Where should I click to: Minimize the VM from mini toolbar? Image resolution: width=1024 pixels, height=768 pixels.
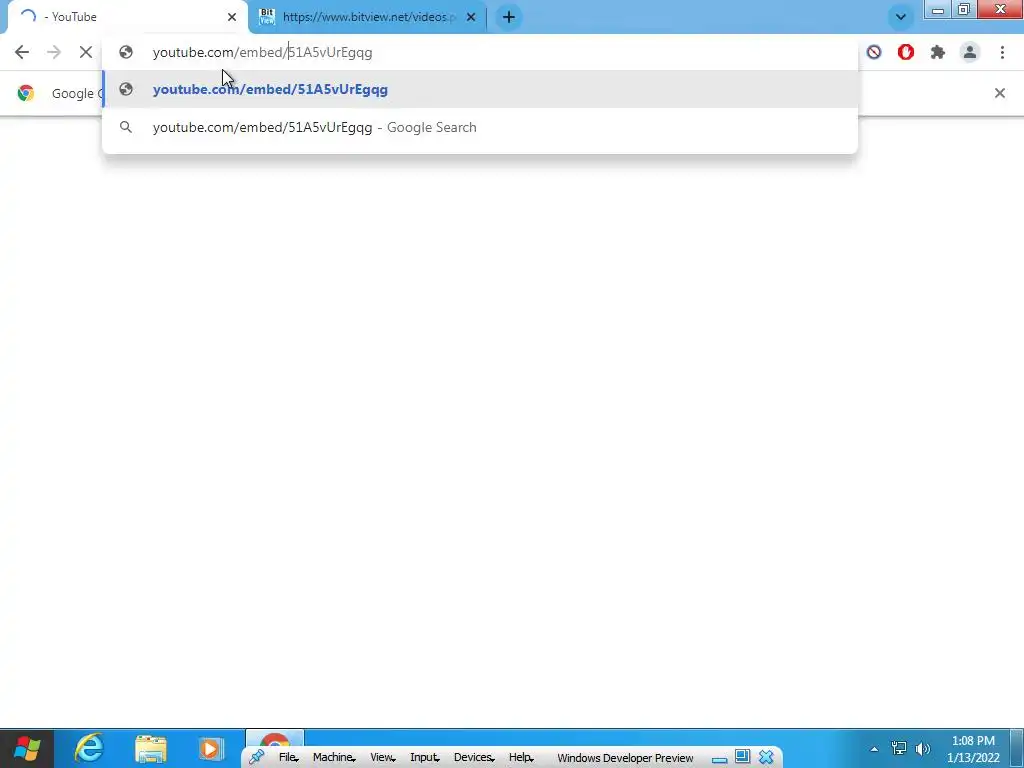(719, 758)
